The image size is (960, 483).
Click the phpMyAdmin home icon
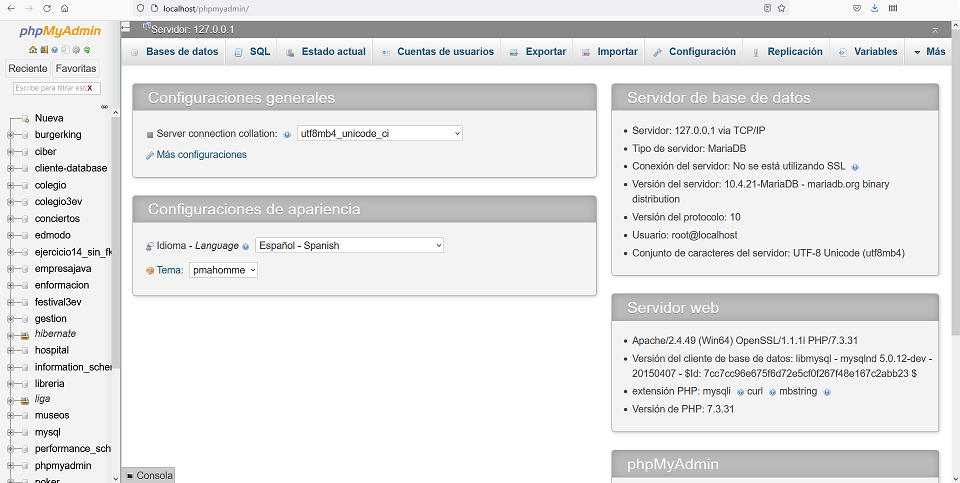pos(33,49)
